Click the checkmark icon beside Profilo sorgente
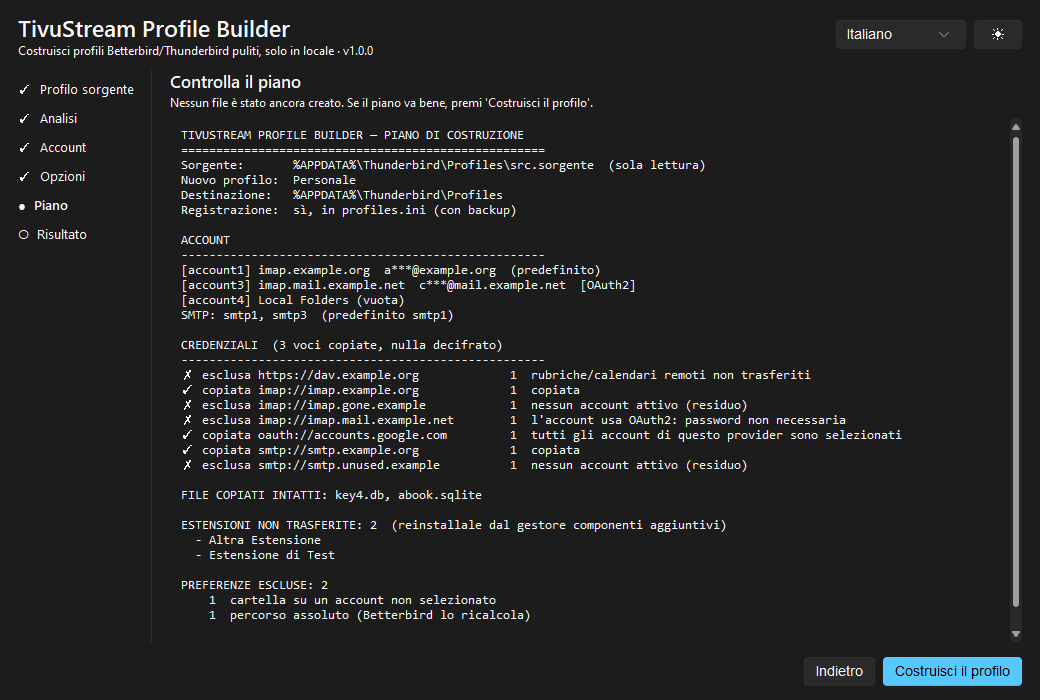The height and width of the screenshot is (700, 1040). pos(24,90)
